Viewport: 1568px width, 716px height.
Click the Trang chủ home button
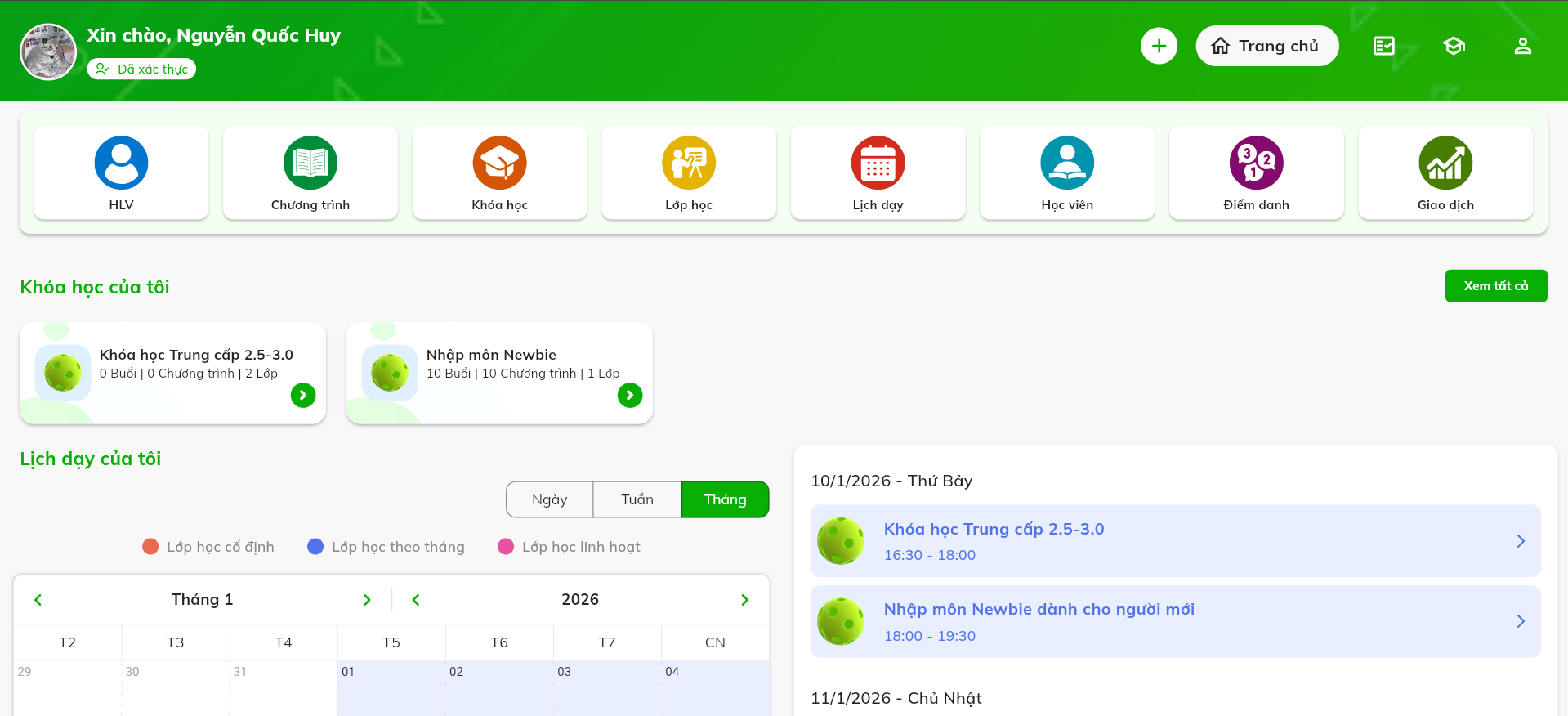pos(1266,46)
